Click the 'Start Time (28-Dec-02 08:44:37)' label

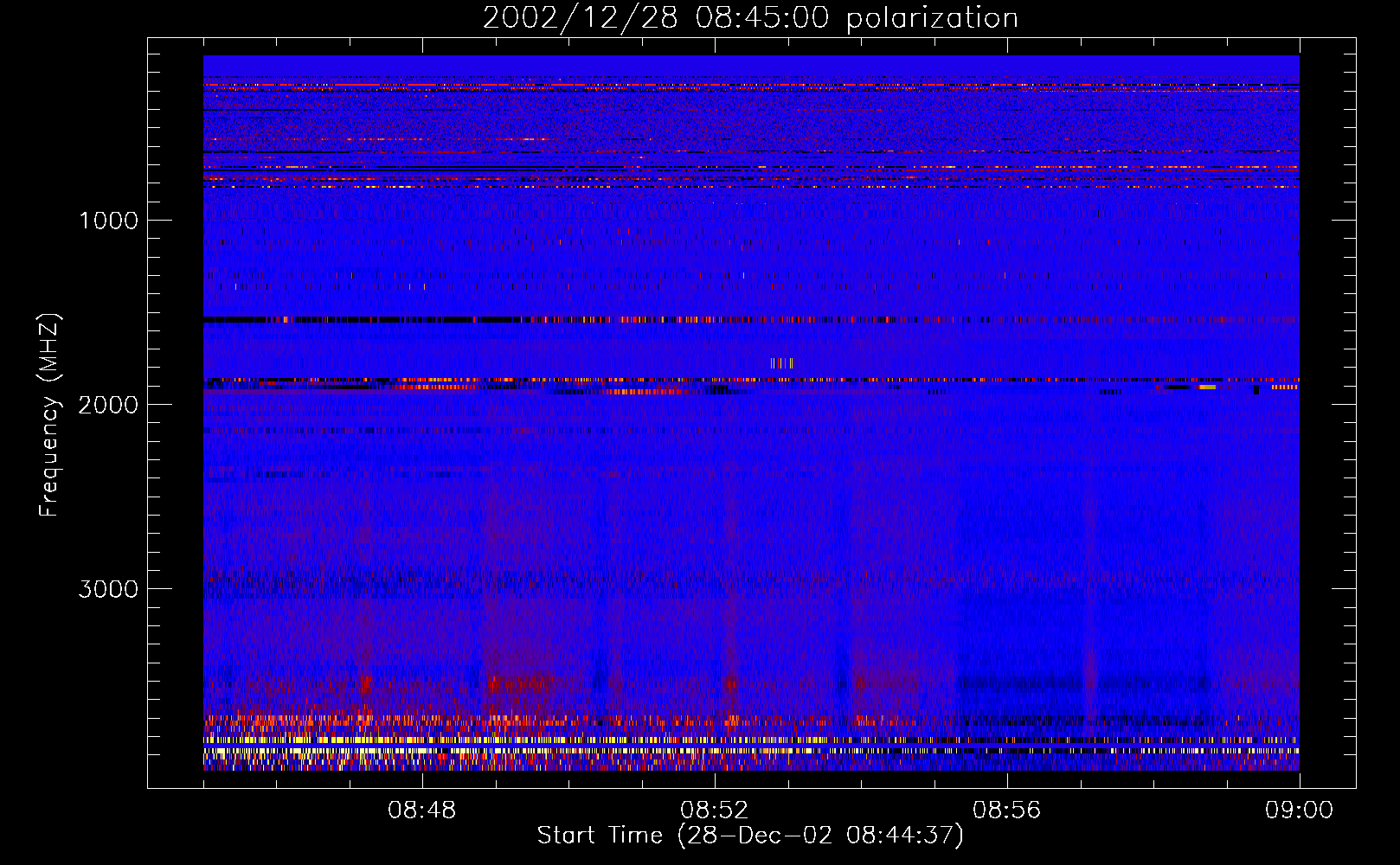(x=750, y=836)
